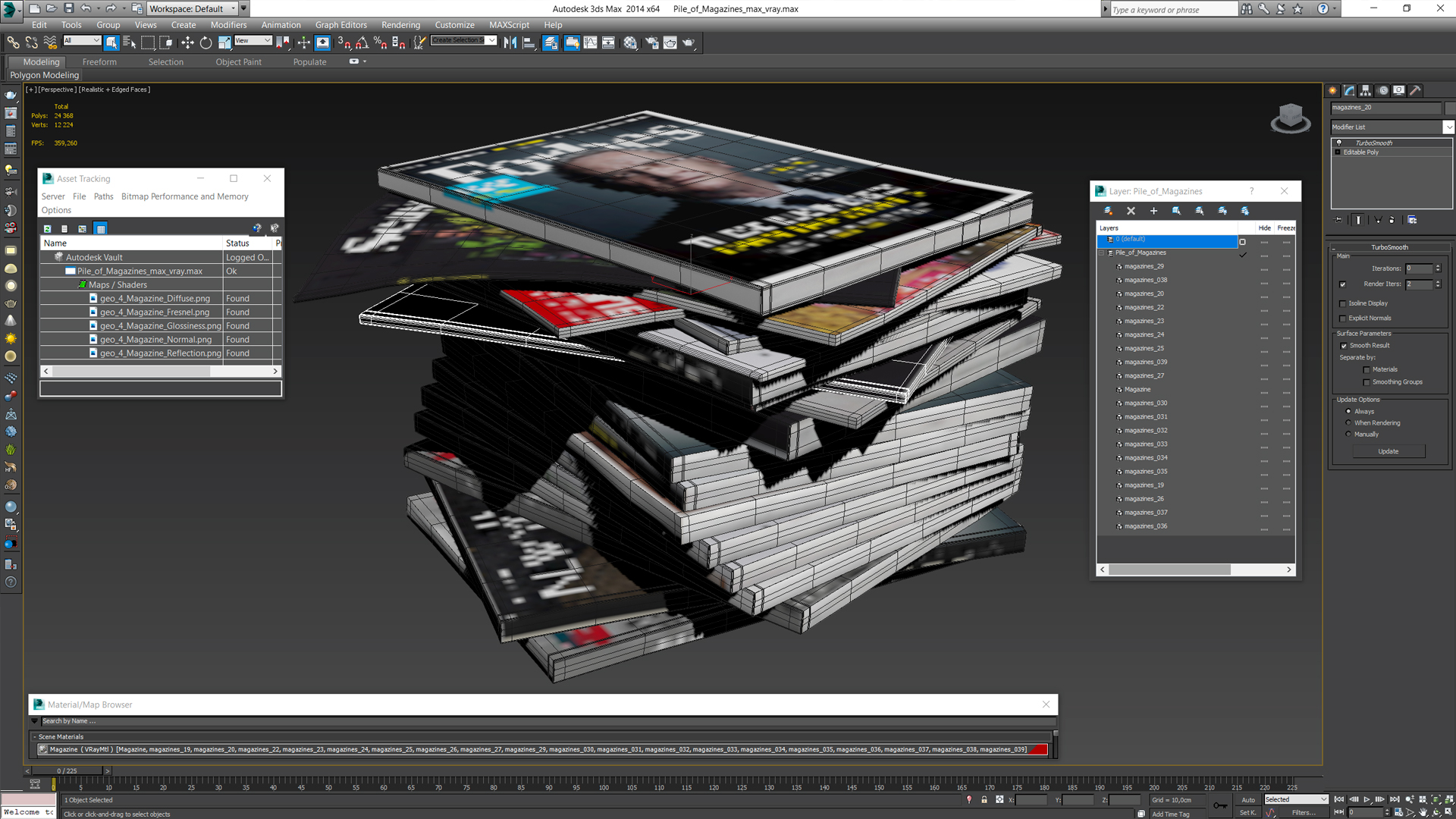Viewport: 1456px width, 819px height.
Task: Select the Manually update option
Action: tap(1348, 434)
